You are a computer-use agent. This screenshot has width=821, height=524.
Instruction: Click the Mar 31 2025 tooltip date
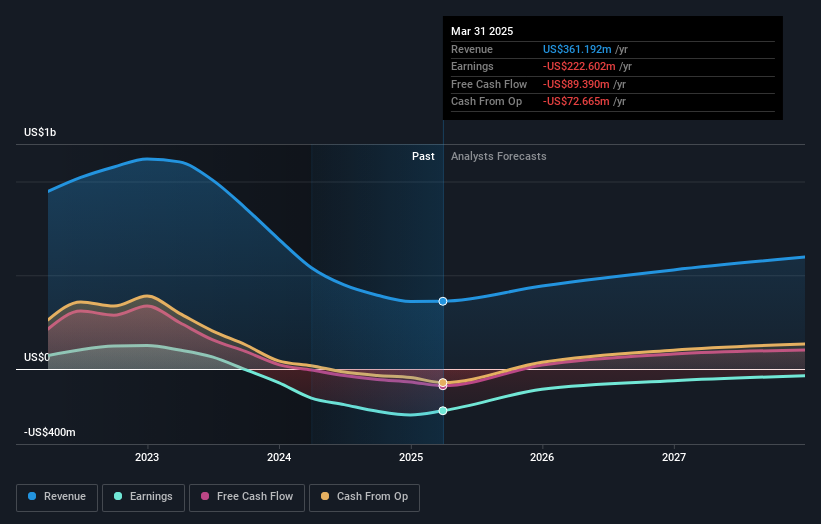[482, 31]
